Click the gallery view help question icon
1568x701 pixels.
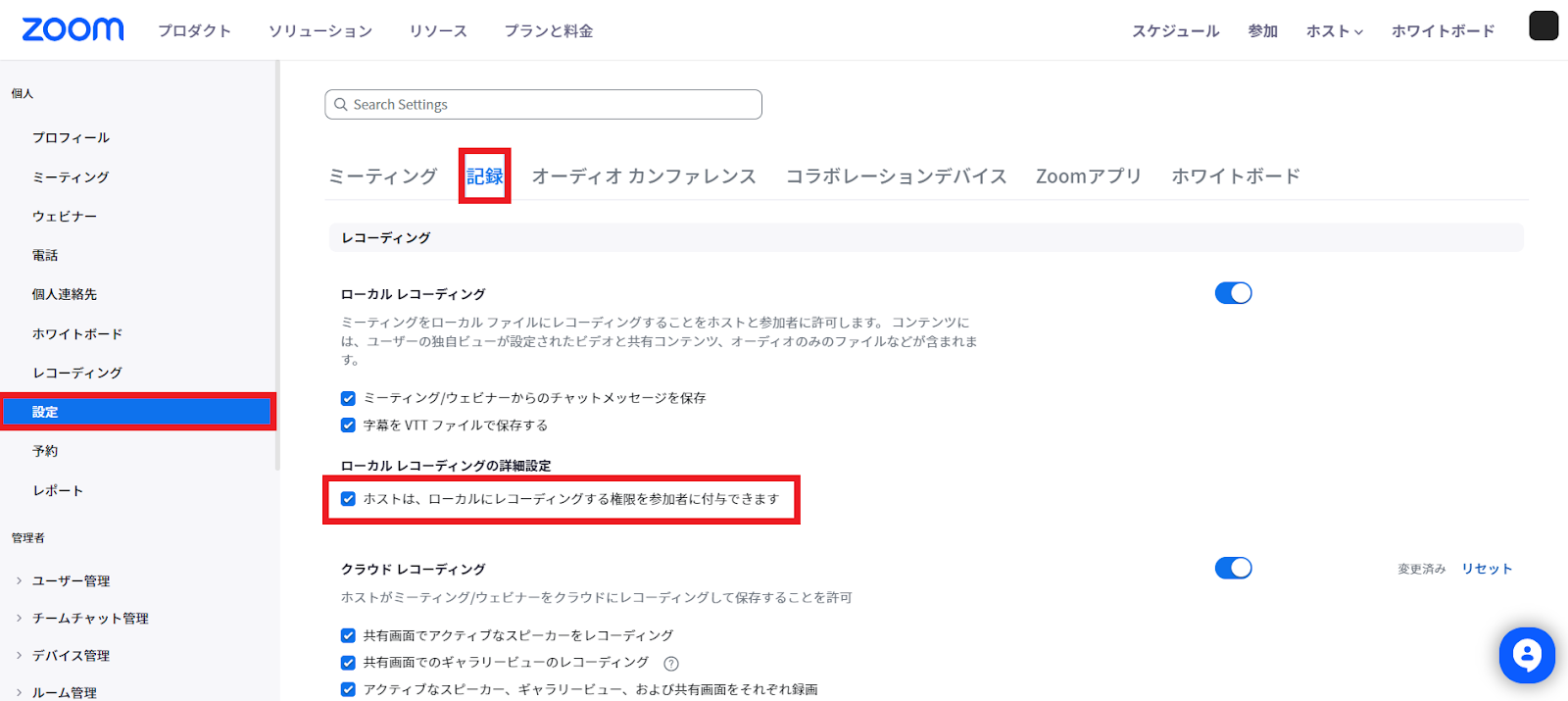pos(671,664)
